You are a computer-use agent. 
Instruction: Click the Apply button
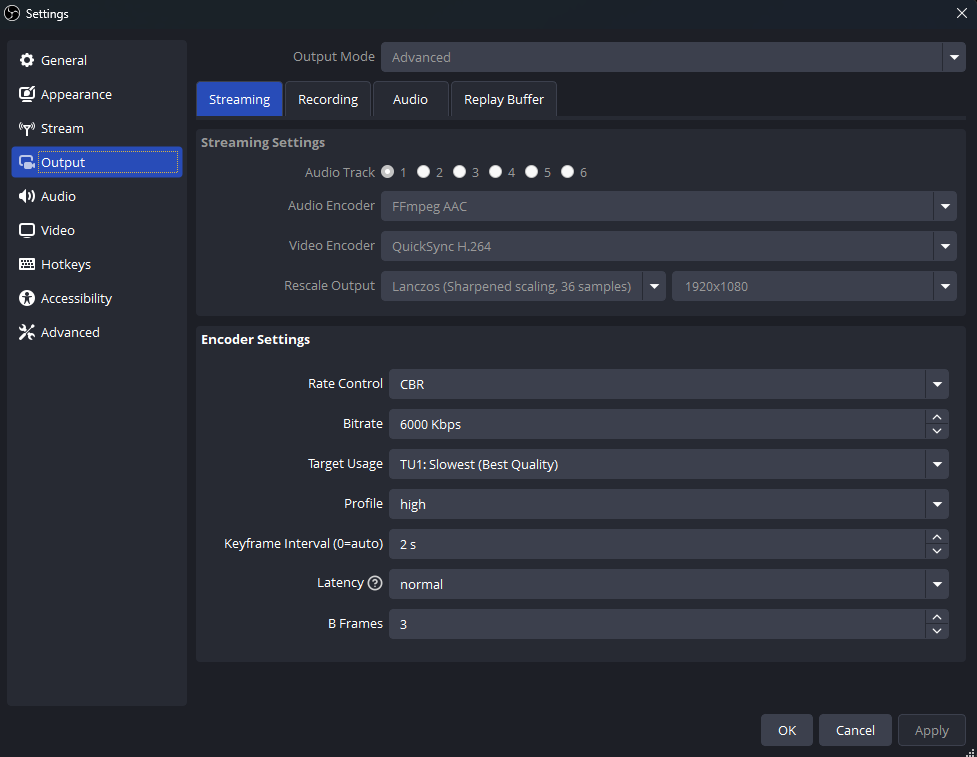click(931, 730)
